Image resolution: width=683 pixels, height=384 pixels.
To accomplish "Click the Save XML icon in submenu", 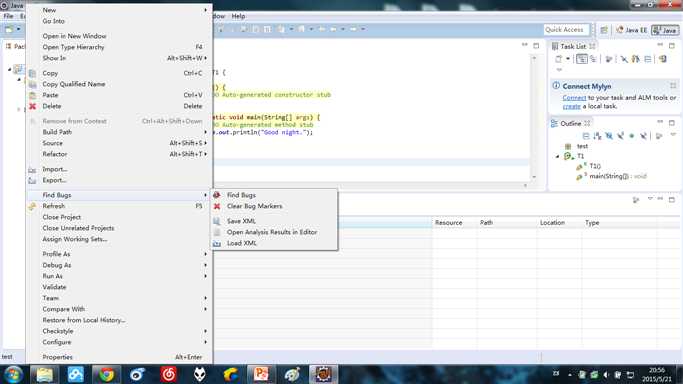I will click(x=217, y=221).
